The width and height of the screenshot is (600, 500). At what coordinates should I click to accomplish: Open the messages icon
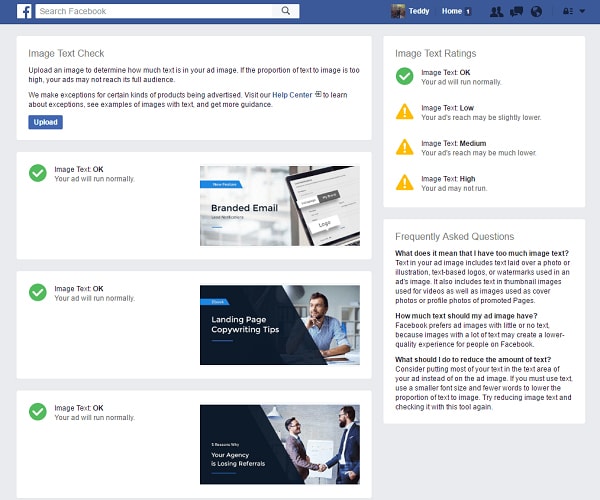tap(516, 12)
